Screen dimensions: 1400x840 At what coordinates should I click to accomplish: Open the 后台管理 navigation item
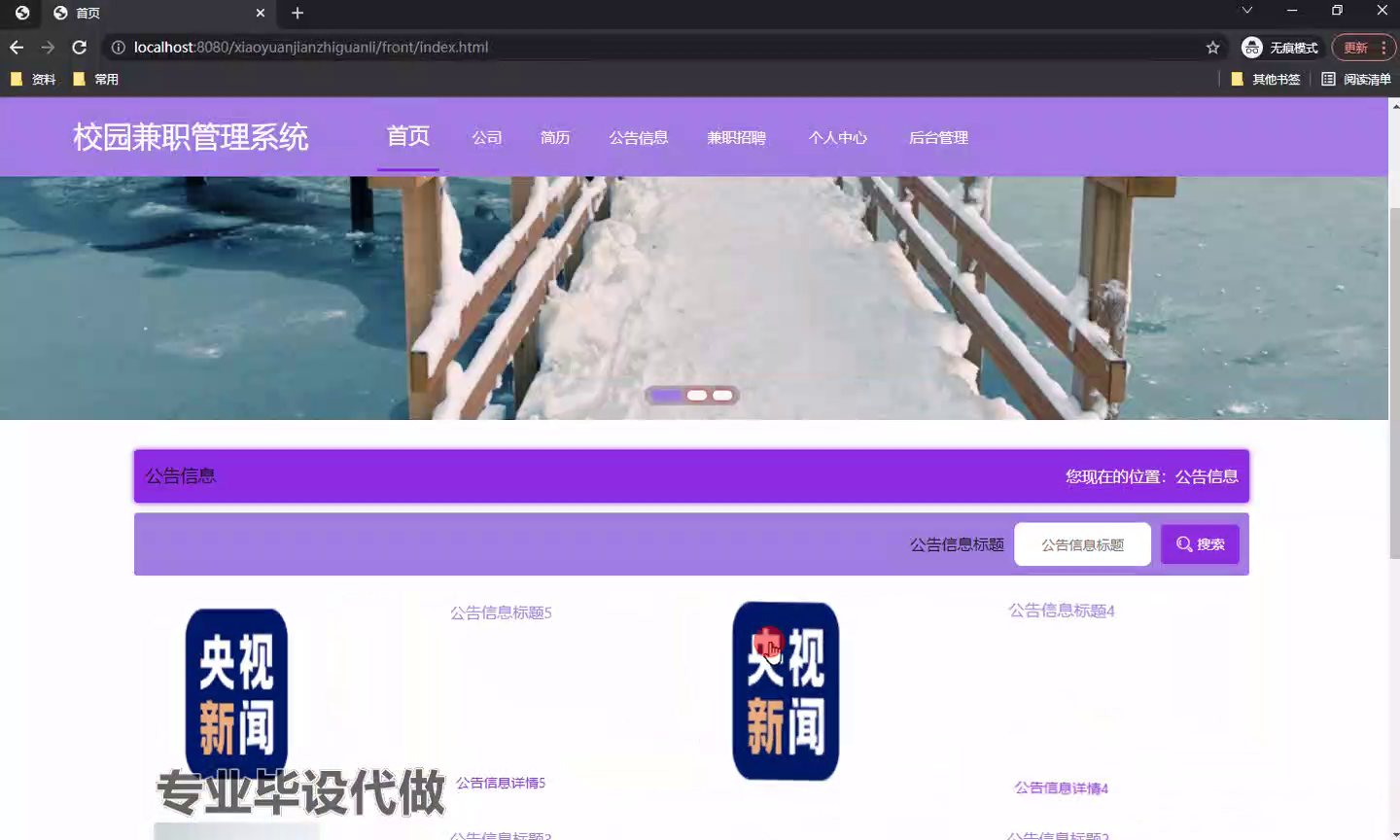click(938, 137)
